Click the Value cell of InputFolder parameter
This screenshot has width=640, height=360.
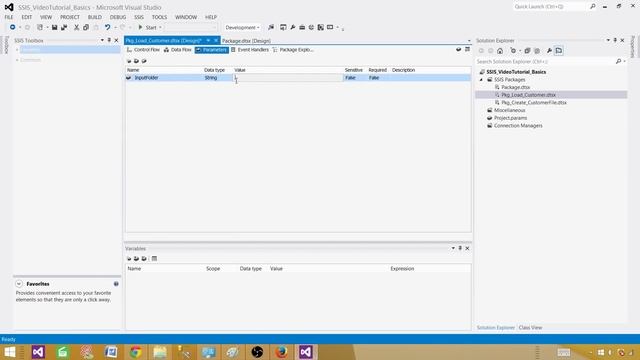coord(288,78)
